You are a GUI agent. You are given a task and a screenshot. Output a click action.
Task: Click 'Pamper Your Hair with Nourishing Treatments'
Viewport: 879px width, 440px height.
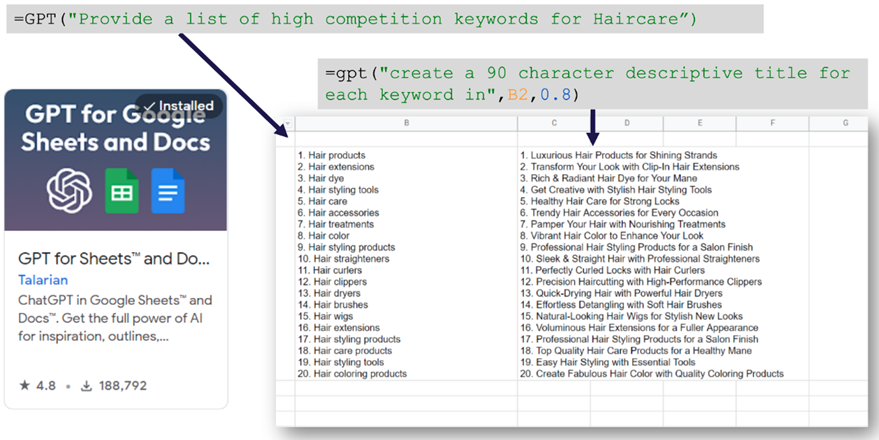[x=628, y=224]
